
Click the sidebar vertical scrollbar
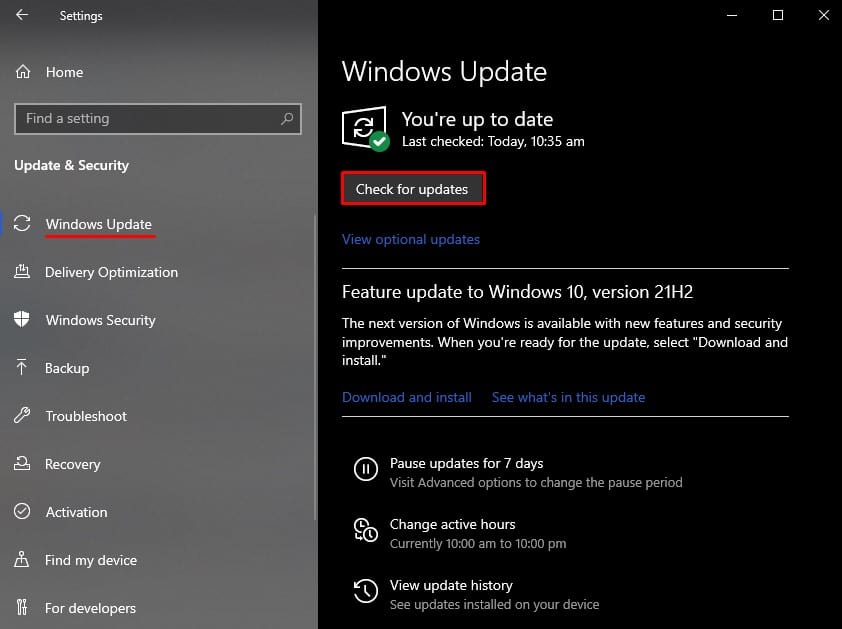click(315, 367)
